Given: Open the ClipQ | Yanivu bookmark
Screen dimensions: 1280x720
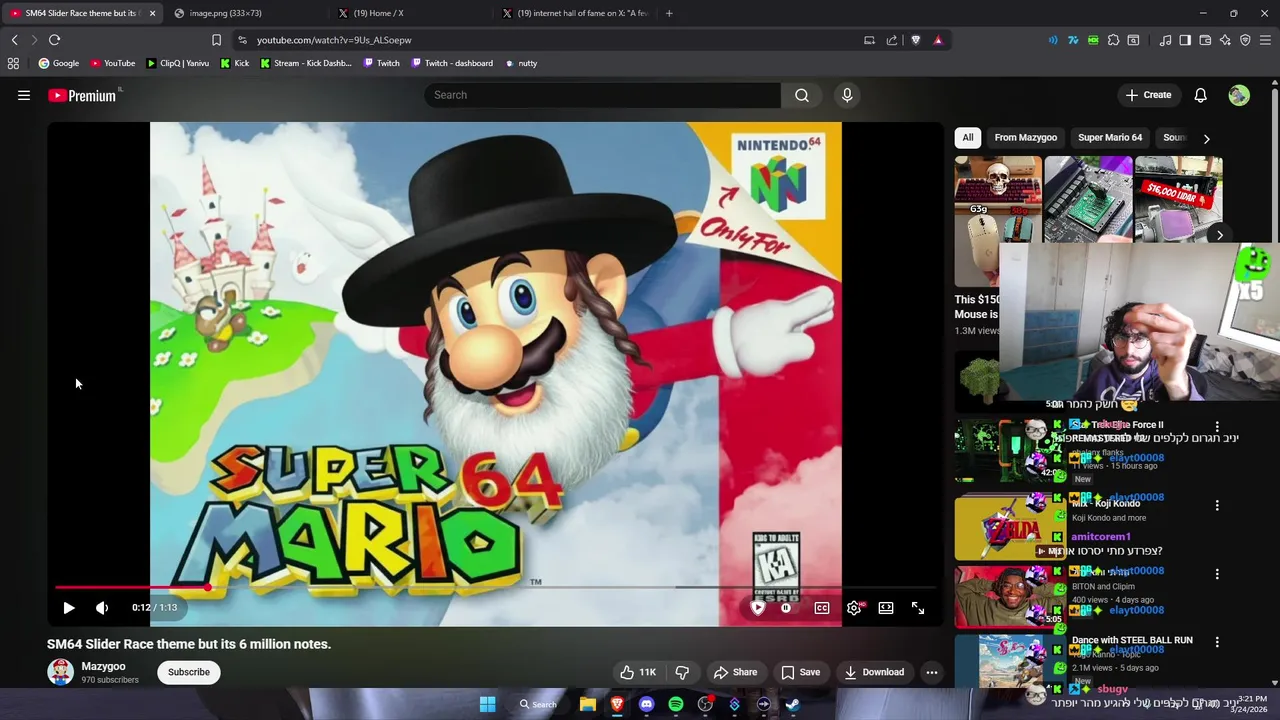Looking at the screenshot, I should pyautogui.click(x=178, y=63).
